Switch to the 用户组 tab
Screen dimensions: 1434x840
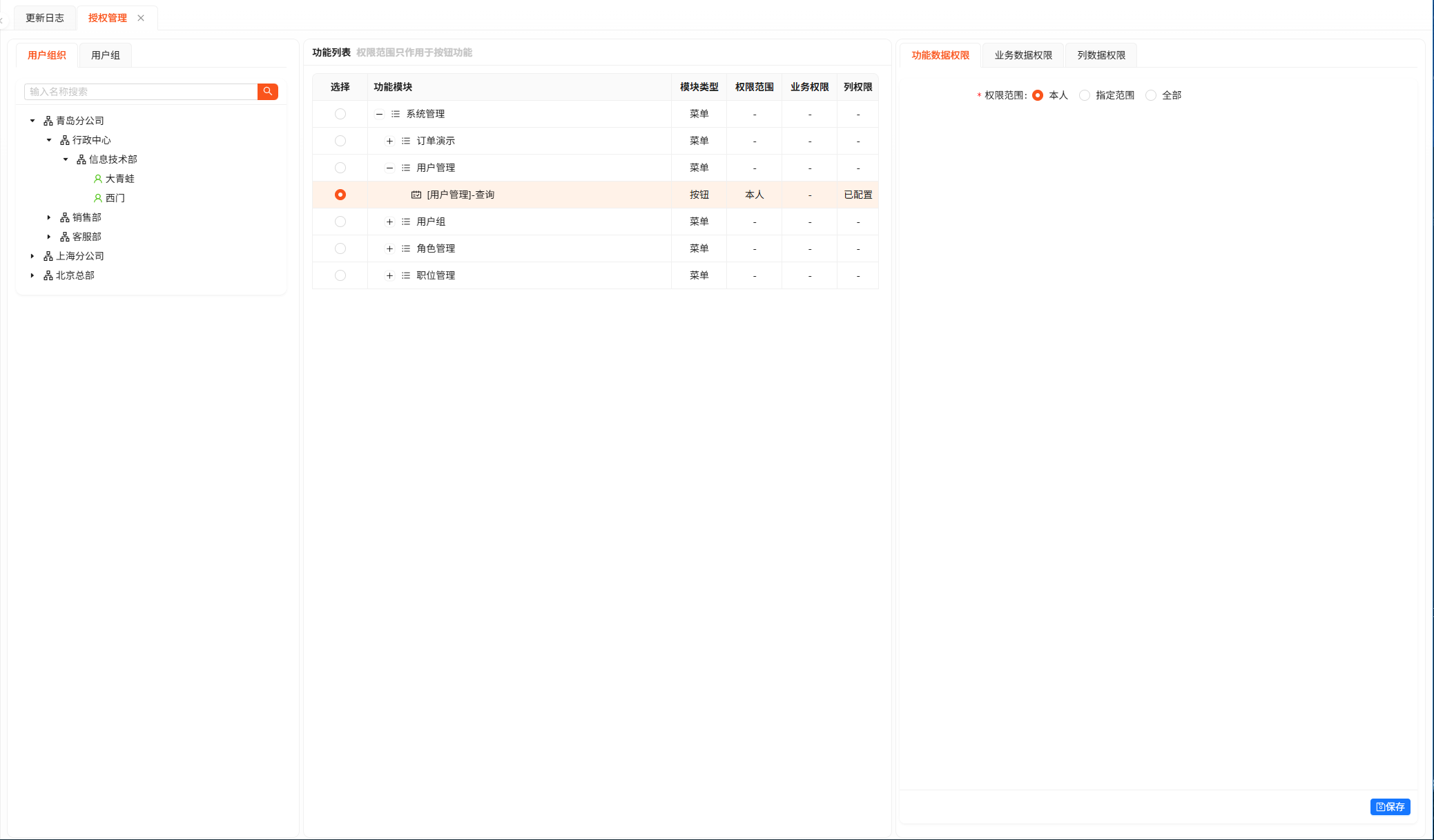tap(106, 55)
